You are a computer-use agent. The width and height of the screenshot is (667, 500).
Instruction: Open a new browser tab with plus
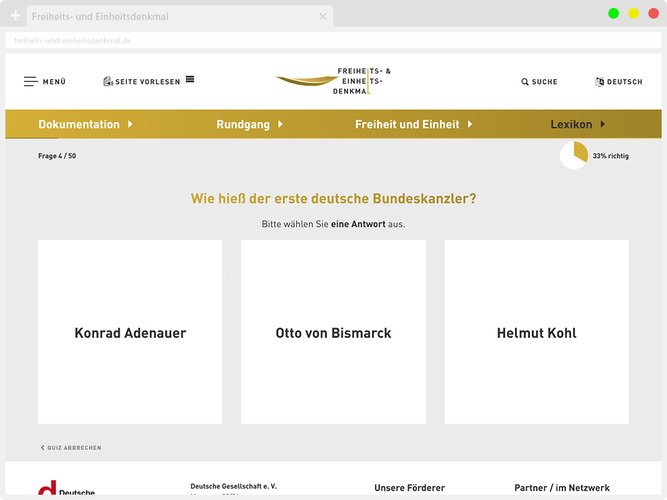coord(15,16)
